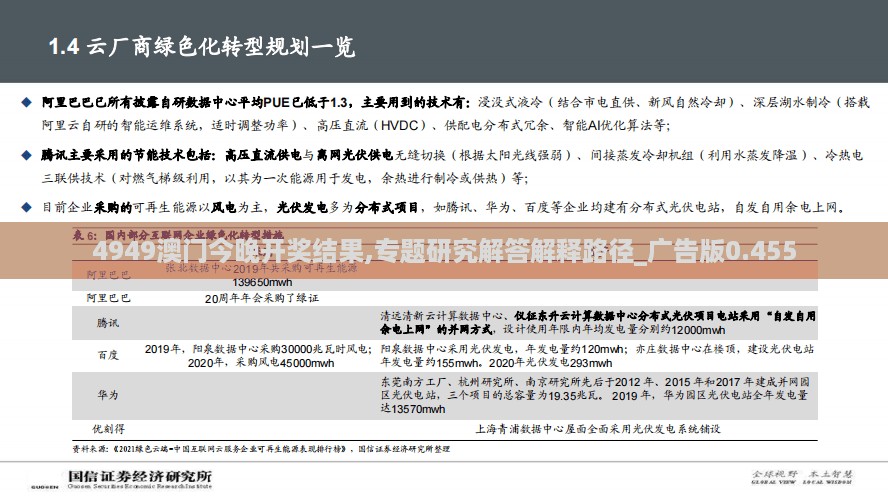Click the Baidu 2019年阳泉数据中心采购 wind power cell
The width and height of the screenshot is (888, 501).
point(258,356)
